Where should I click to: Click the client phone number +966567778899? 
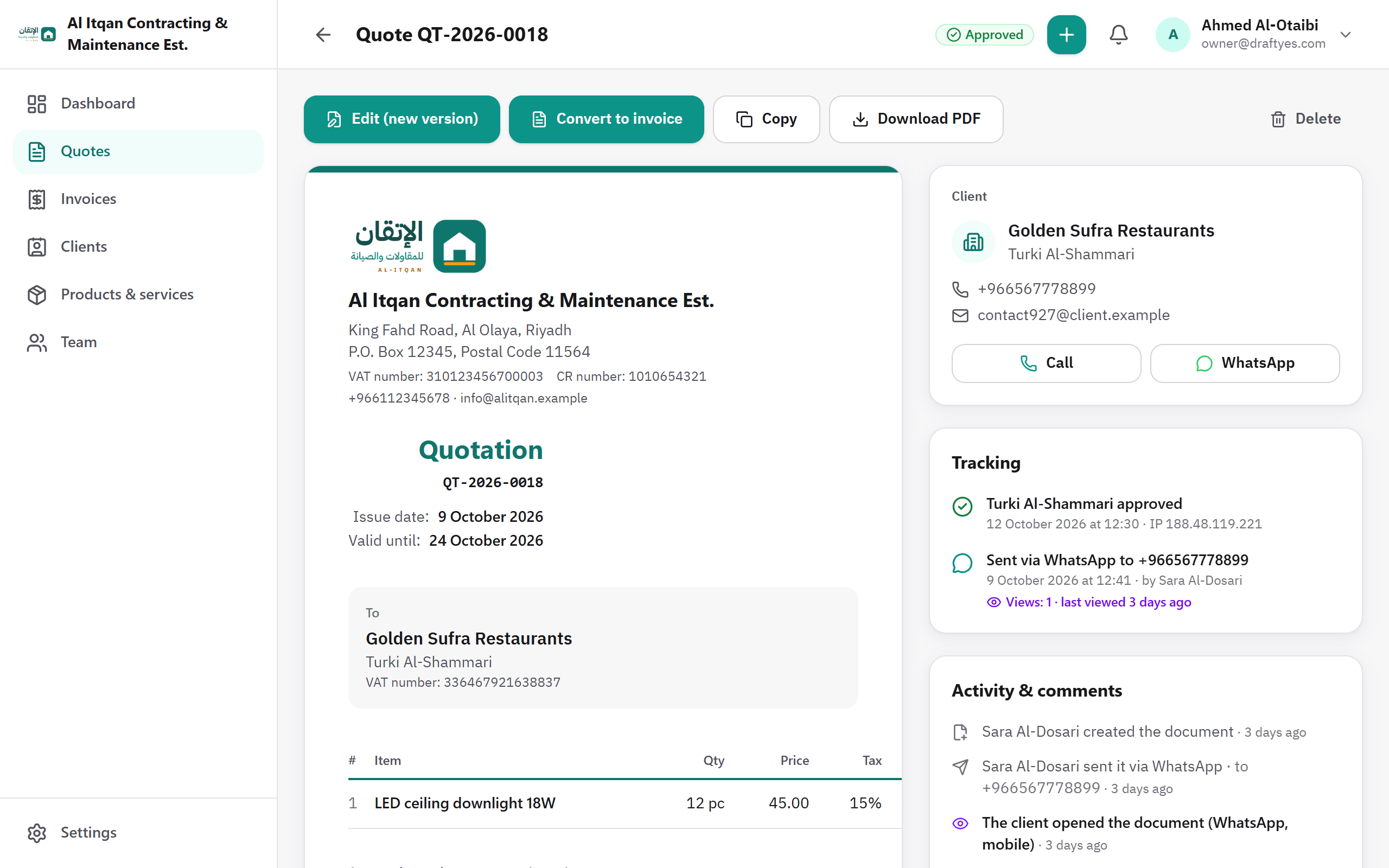(1036, 289)
